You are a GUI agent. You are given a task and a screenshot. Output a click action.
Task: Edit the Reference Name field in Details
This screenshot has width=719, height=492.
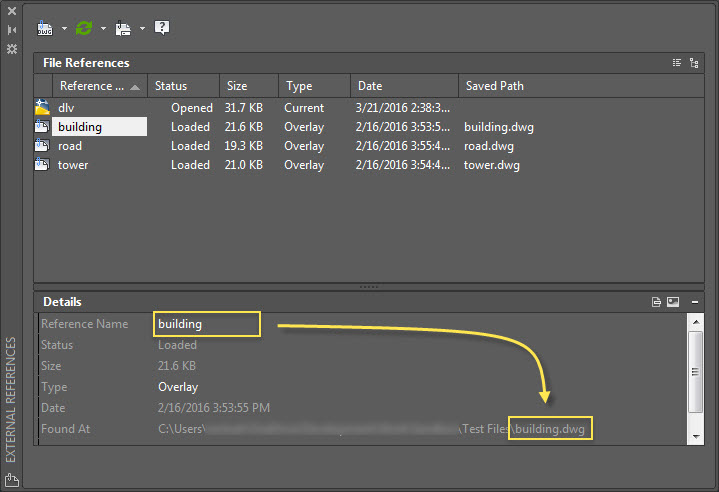(207, 324)
